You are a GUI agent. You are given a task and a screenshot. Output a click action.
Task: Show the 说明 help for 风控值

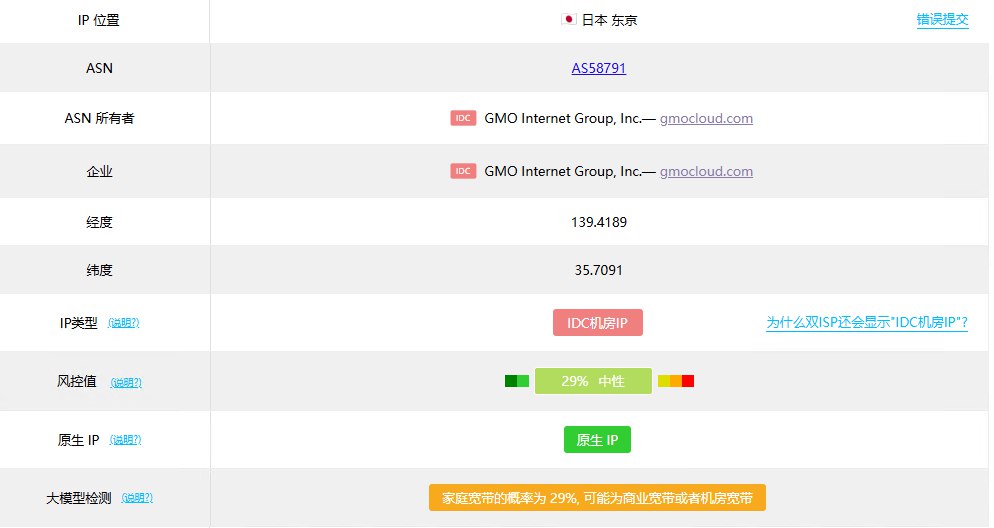(x=125, y=382)
